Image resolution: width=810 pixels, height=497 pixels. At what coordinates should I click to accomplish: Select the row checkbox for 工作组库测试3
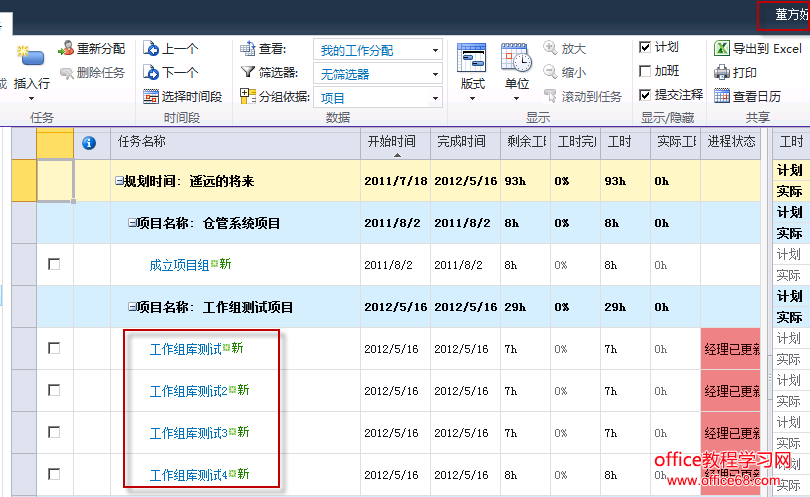coord(54,432)
